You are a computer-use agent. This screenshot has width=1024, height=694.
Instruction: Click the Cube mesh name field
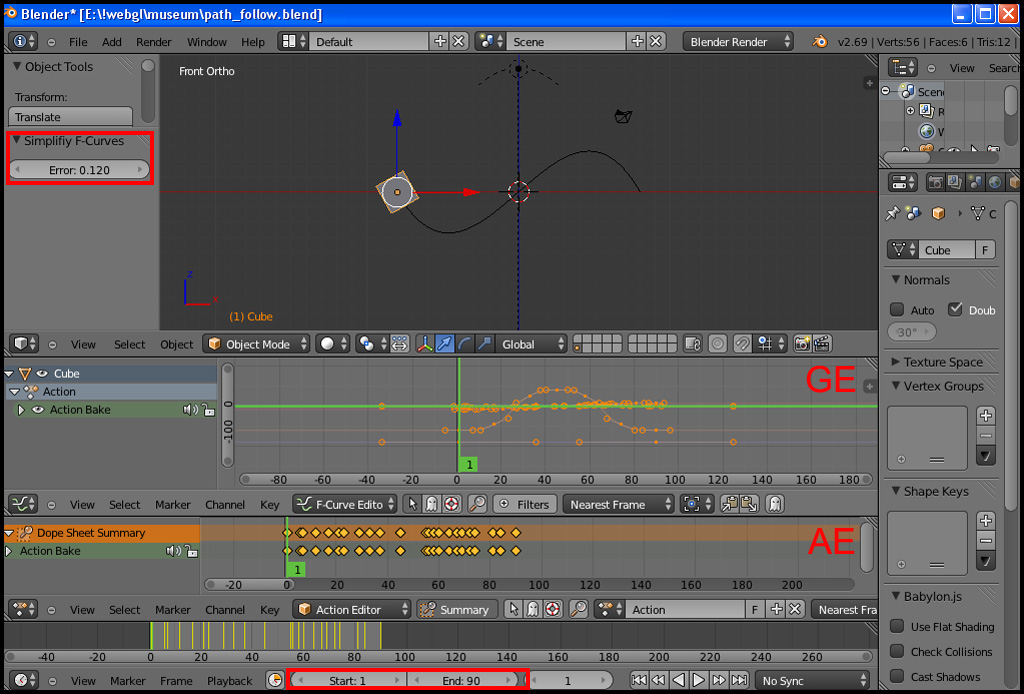pos(946,249)
